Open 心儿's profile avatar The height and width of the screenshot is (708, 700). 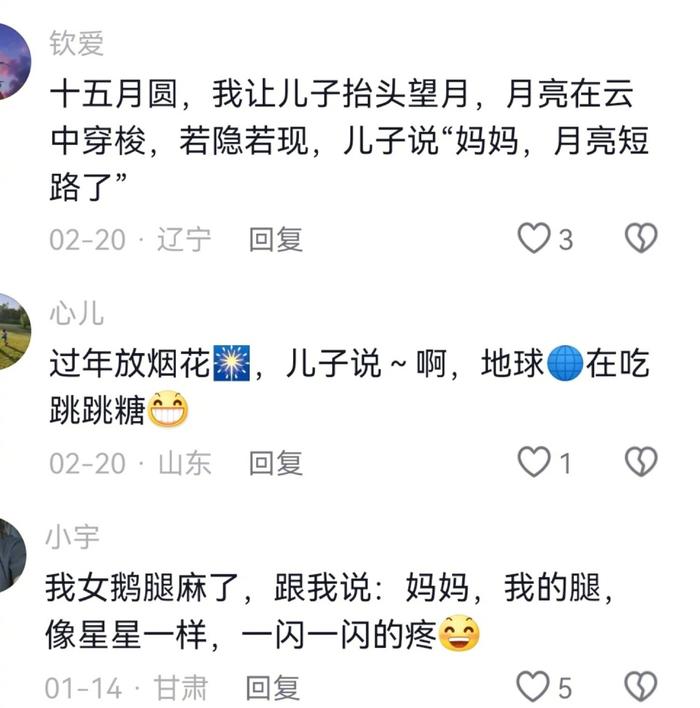coord(14,331)
